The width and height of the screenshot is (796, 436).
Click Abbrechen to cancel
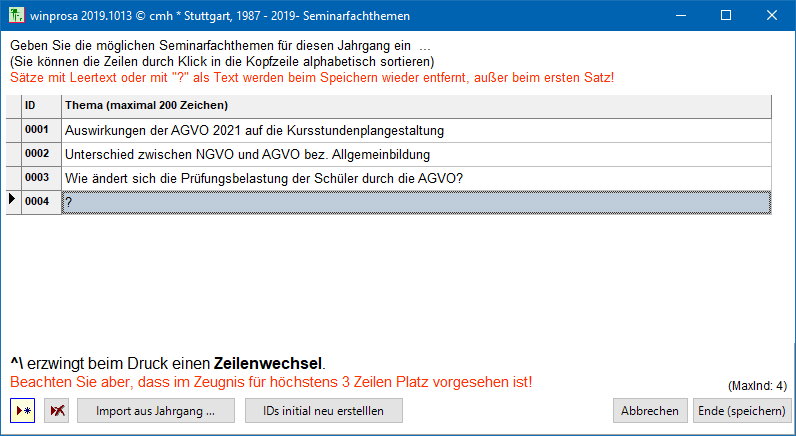(650, 411)
